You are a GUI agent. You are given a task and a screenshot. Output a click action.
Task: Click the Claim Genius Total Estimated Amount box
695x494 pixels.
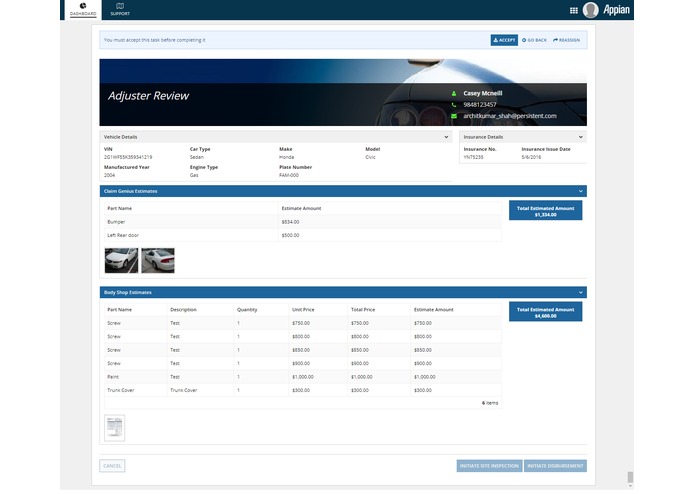[x=546, y=210]
